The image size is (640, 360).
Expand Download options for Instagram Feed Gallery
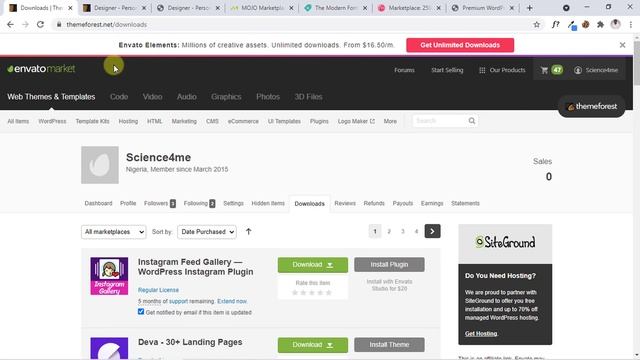[313, 265]
